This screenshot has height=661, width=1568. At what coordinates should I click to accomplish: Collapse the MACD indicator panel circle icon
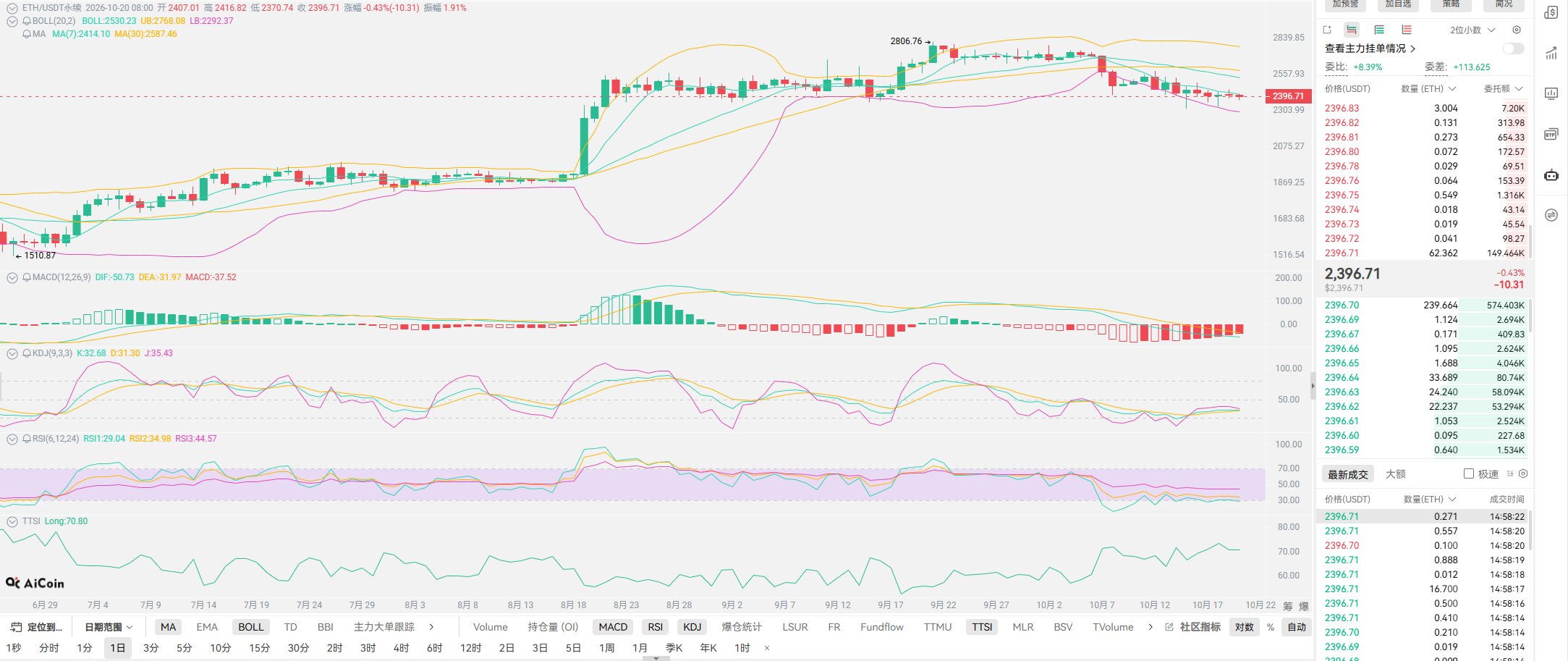tap(12, 277)
